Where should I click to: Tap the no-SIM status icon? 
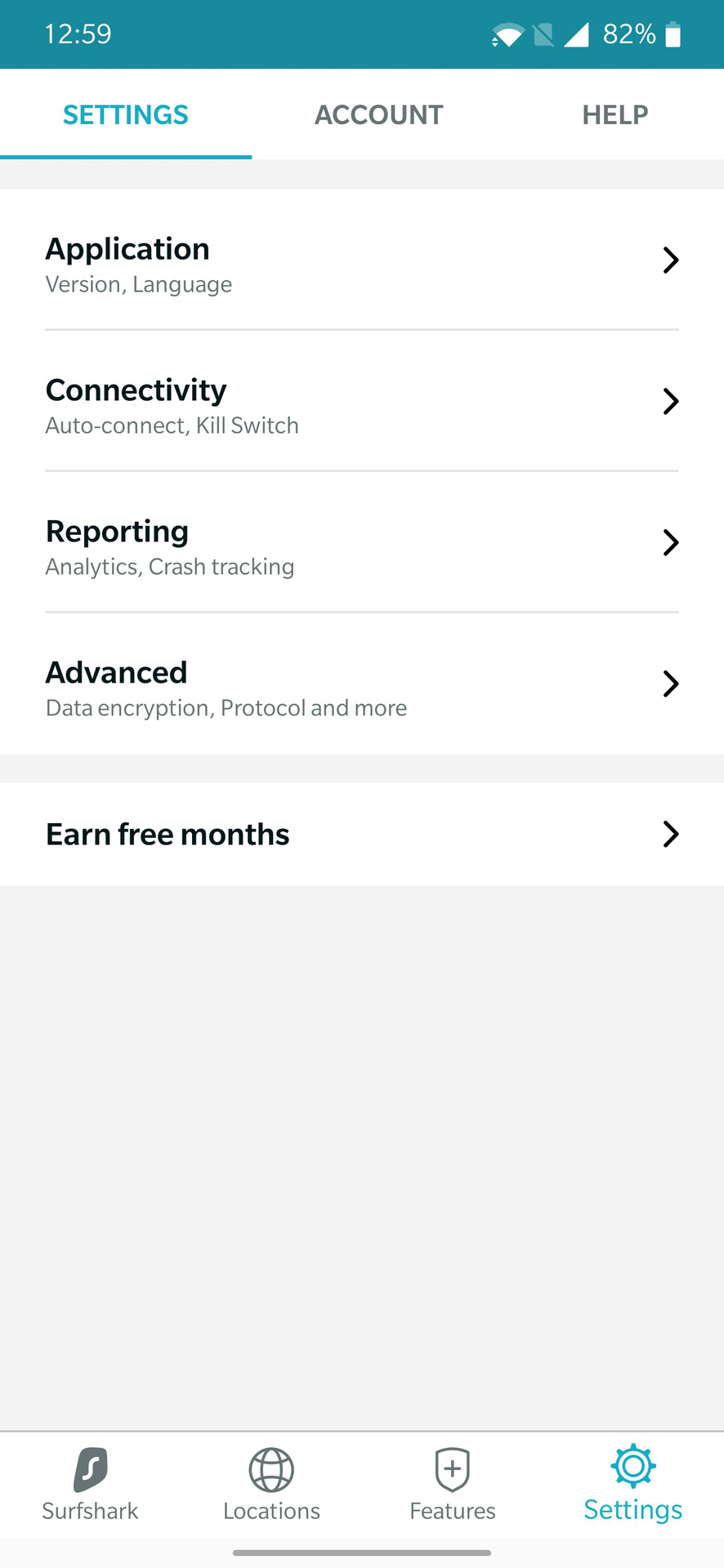543,35
